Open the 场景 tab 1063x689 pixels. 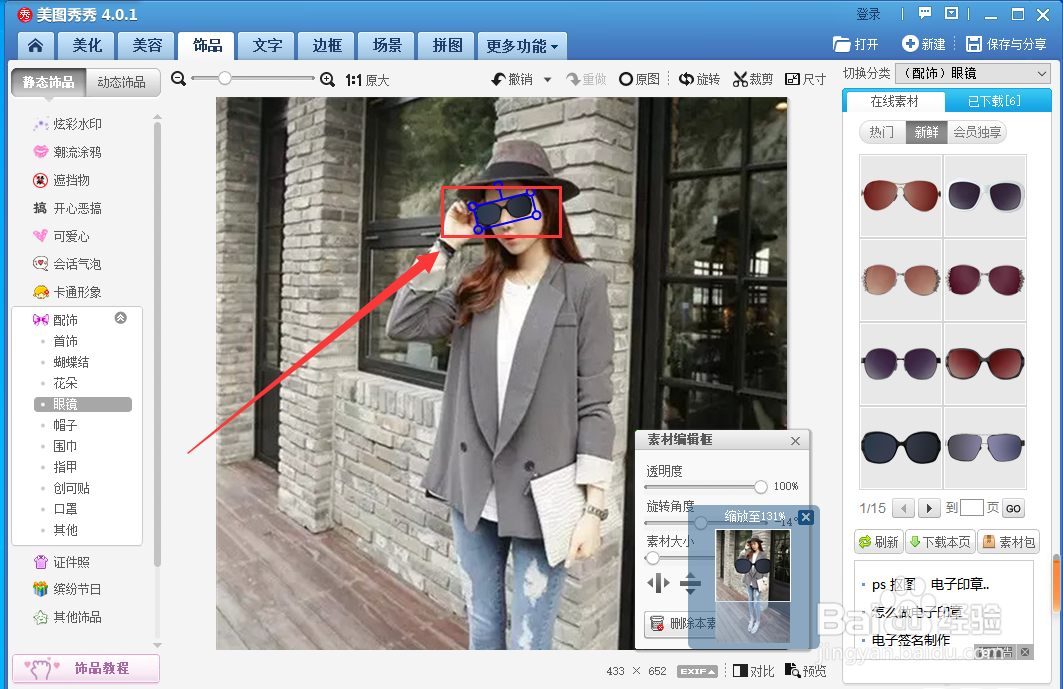tap(386, 45)
